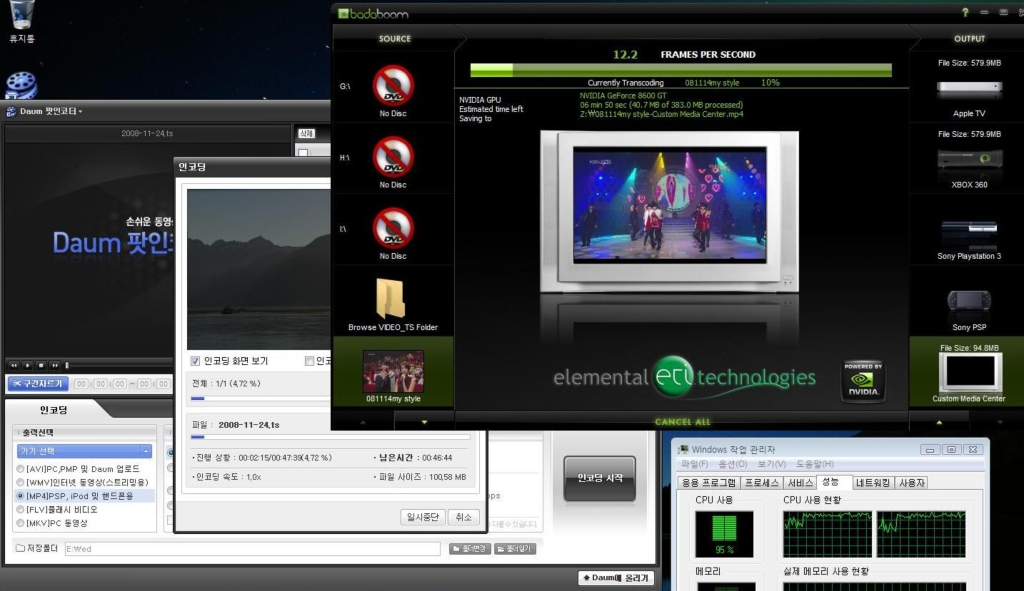Click 일시중단 pause button in encoding dialog
The image size is (1024, 591).
(x=423, y=517)
